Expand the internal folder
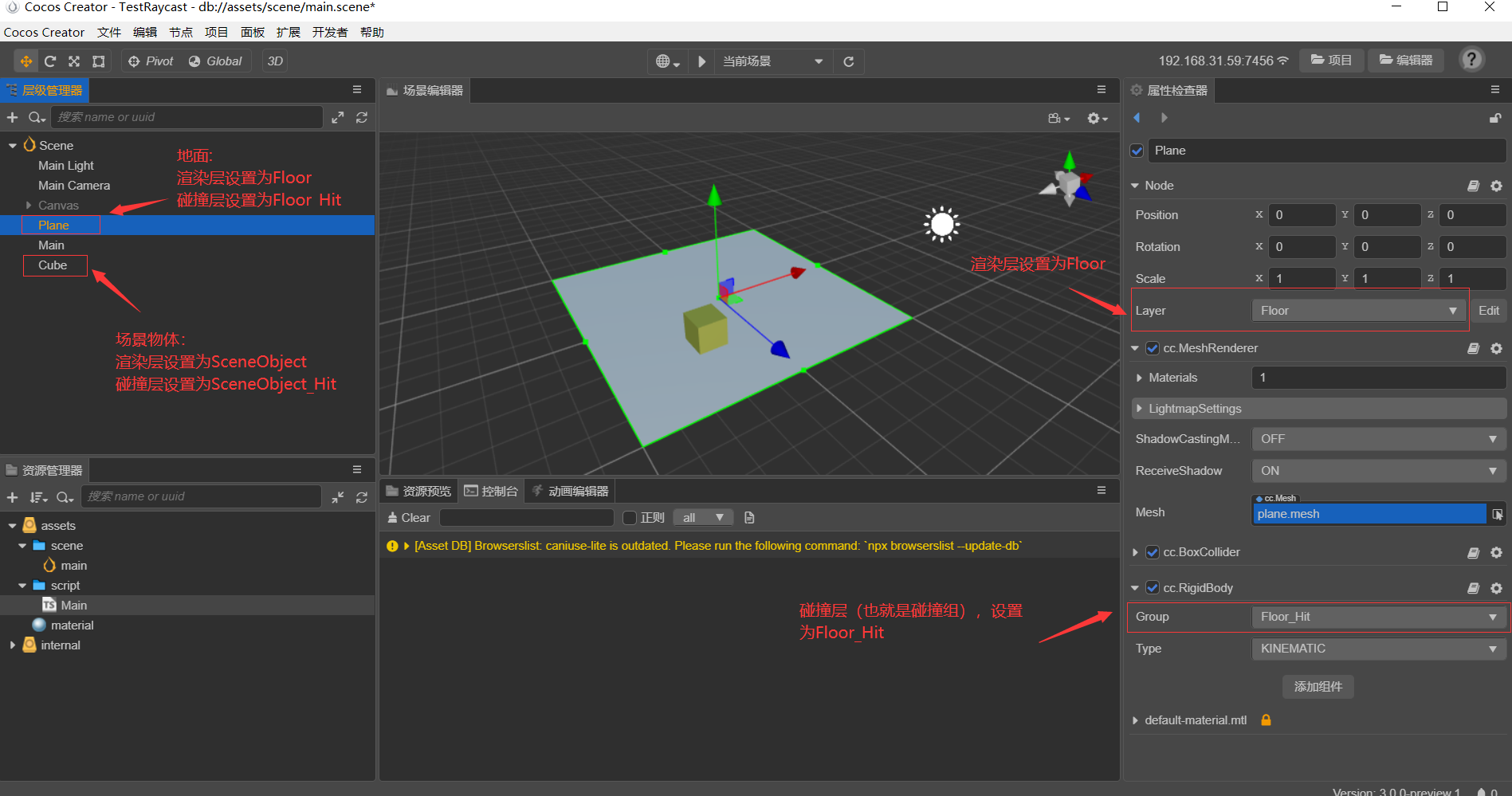Image resolution: width=1512 pixels, height=796 pixels. (13, 645)
